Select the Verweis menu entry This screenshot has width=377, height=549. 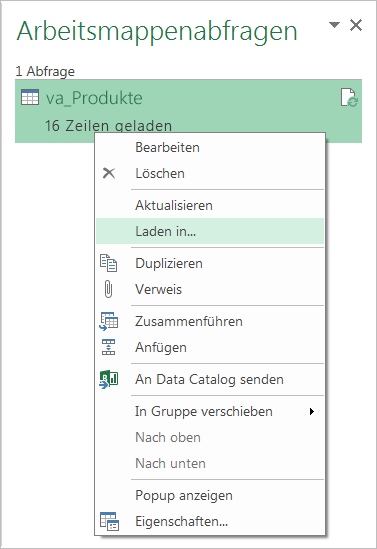pyautogui.click(x=210, y=289)
